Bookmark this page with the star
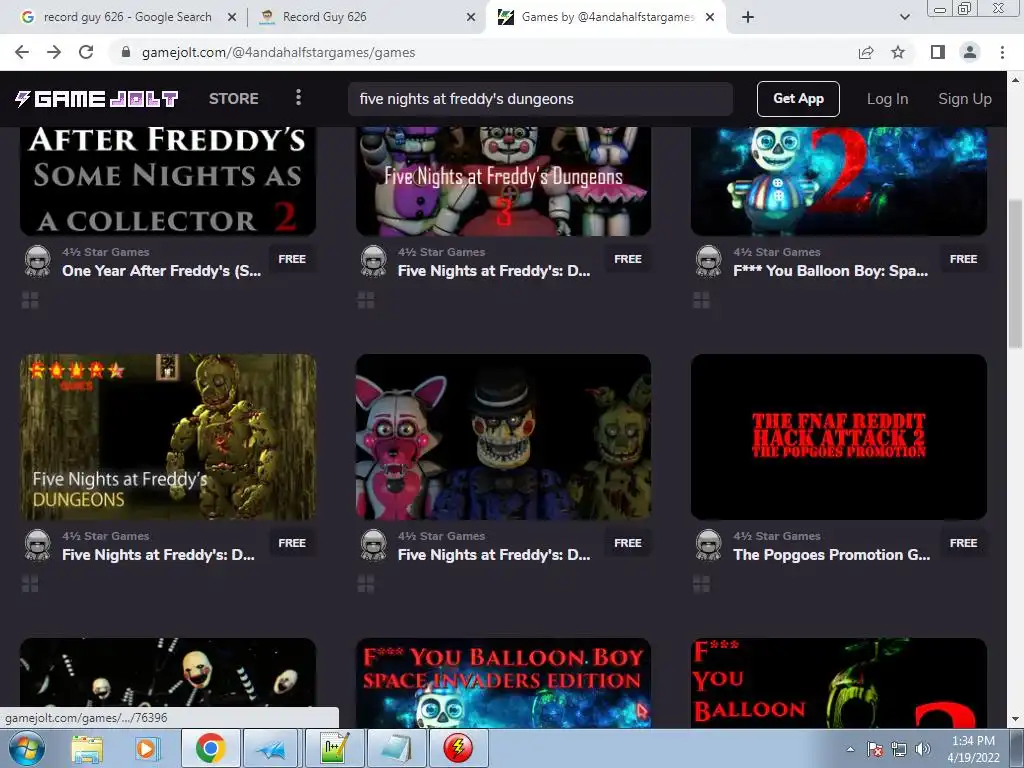Image resolution: width=1024 pixels, height=768 pixels. (x=898, y=52)
